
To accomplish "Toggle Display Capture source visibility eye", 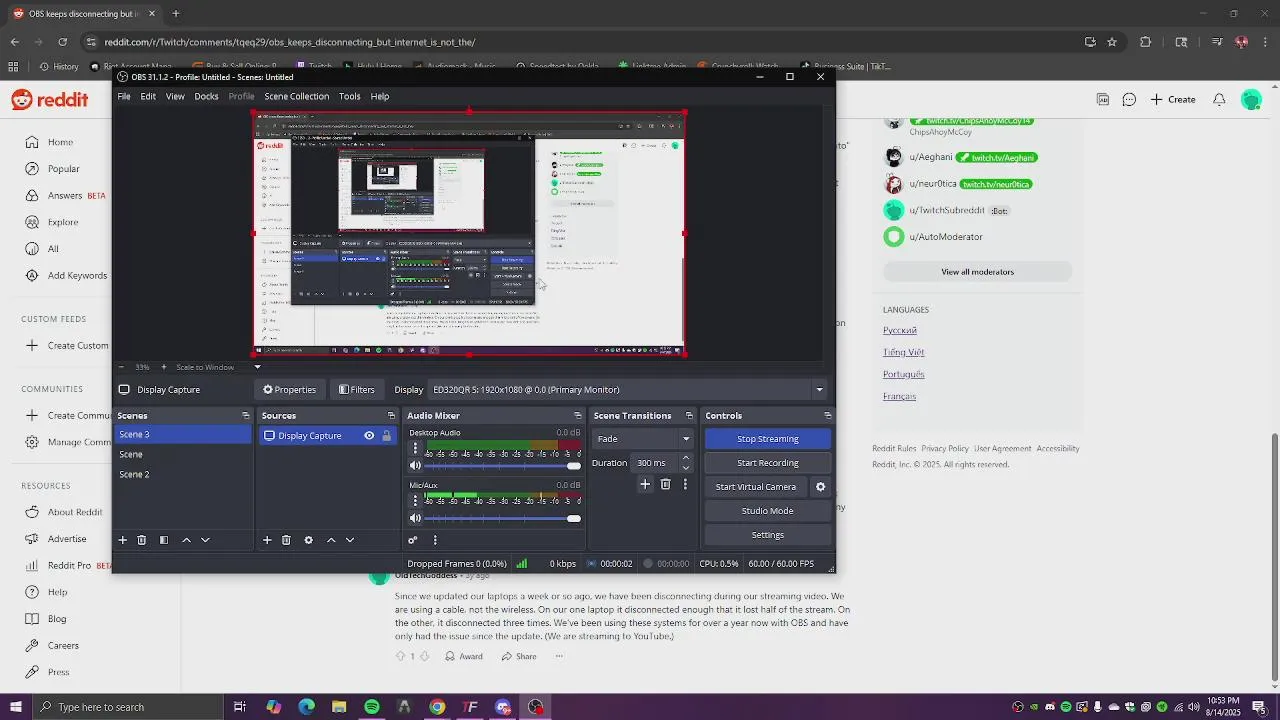I will (x=369, y=436).
